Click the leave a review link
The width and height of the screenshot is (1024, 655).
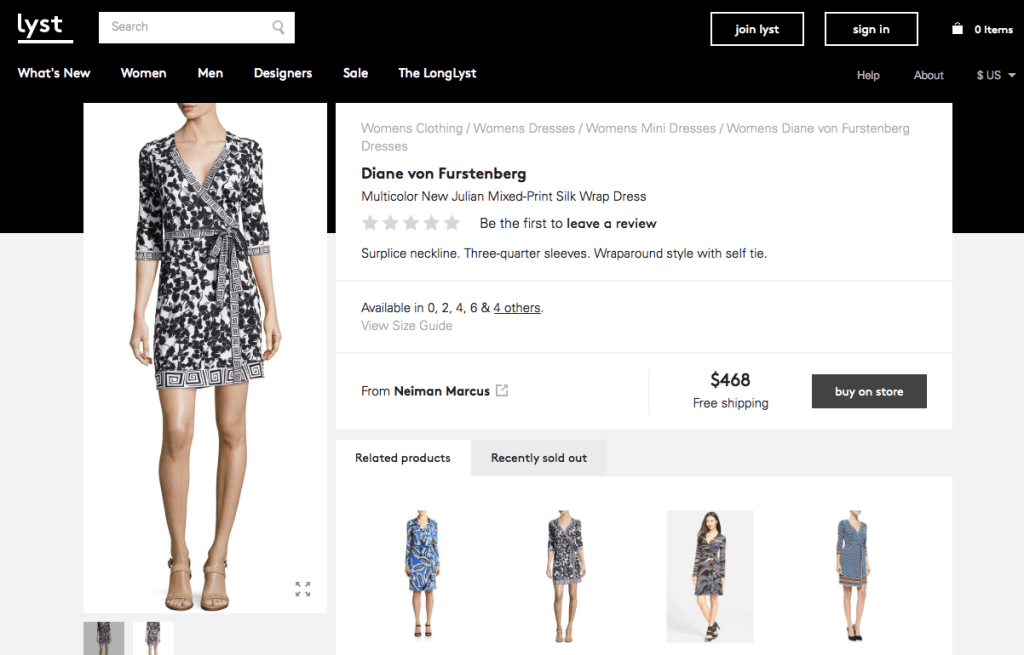pyautogui.click(x=611, y=223)
